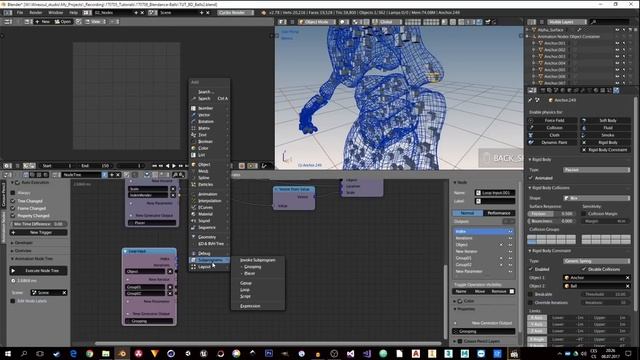
Task: Toggle the Breakable checkbox
Action: 531,294
